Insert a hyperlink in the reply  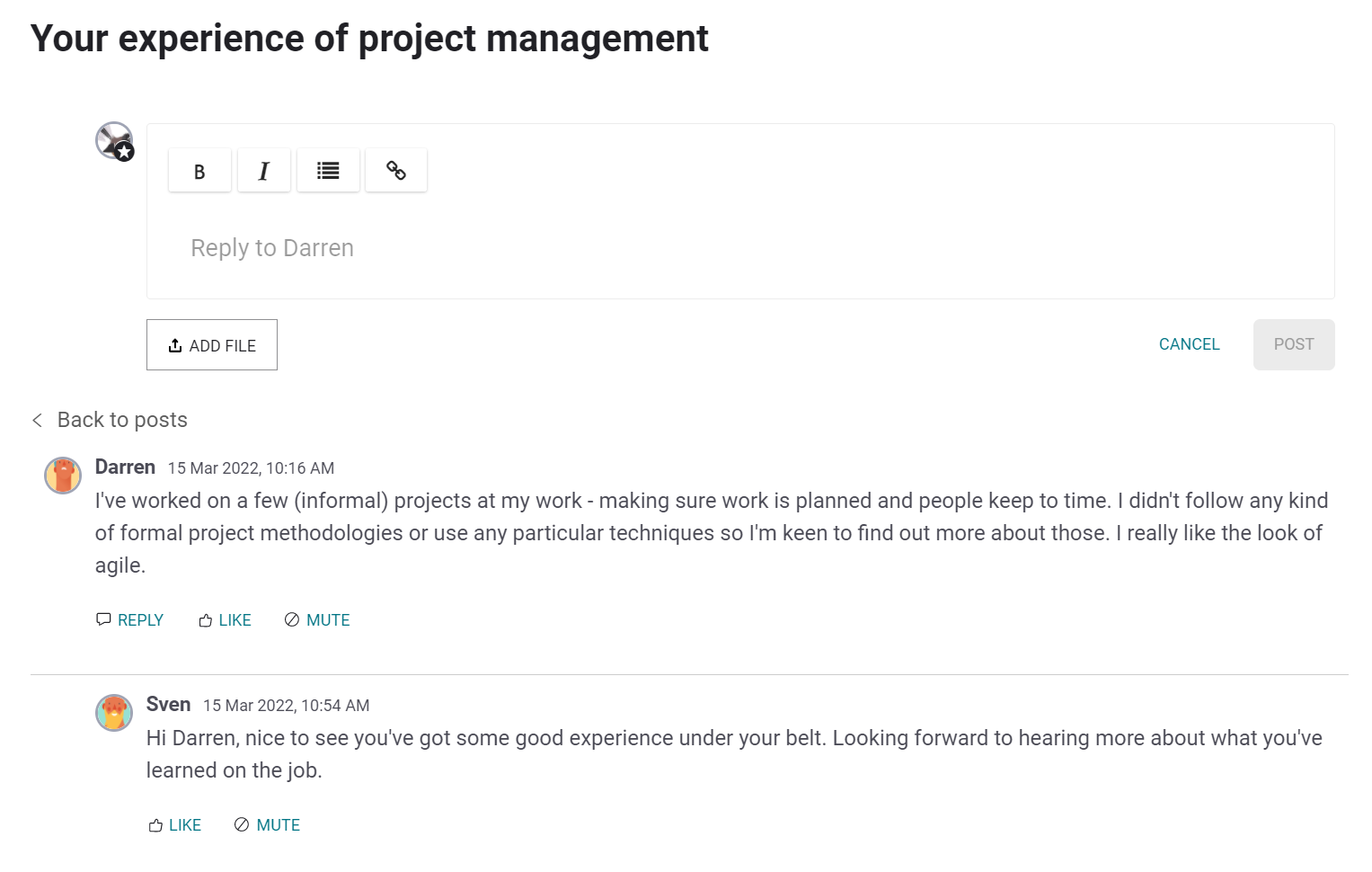tap(396, 171)
